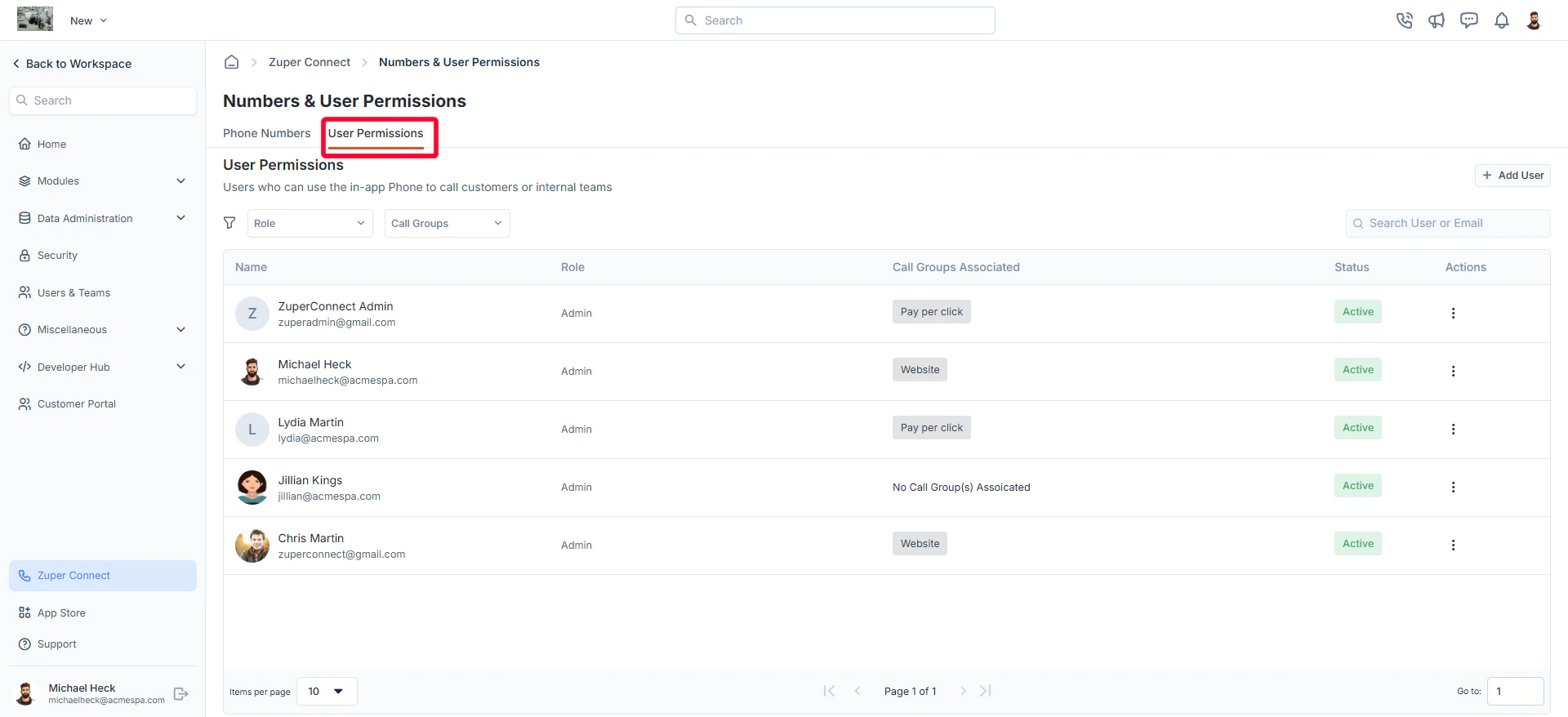Click ZuperConnect Admin's Z avatar

252,314
